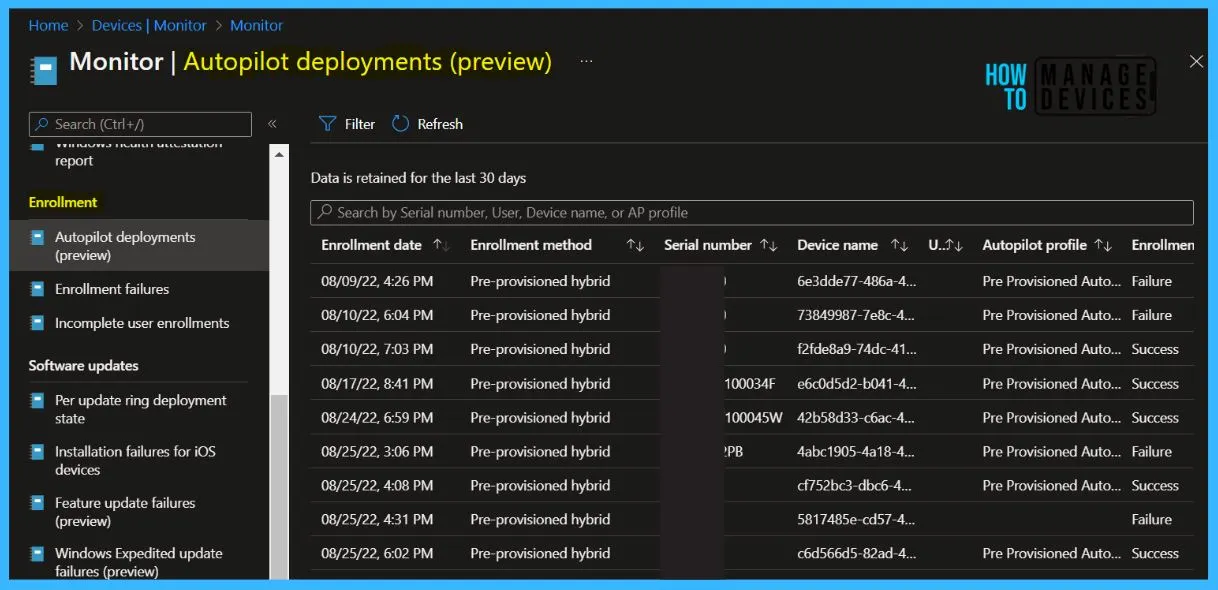Open Filter options
This screenshot has height=590, width=1218.
(x=347, y=124)
